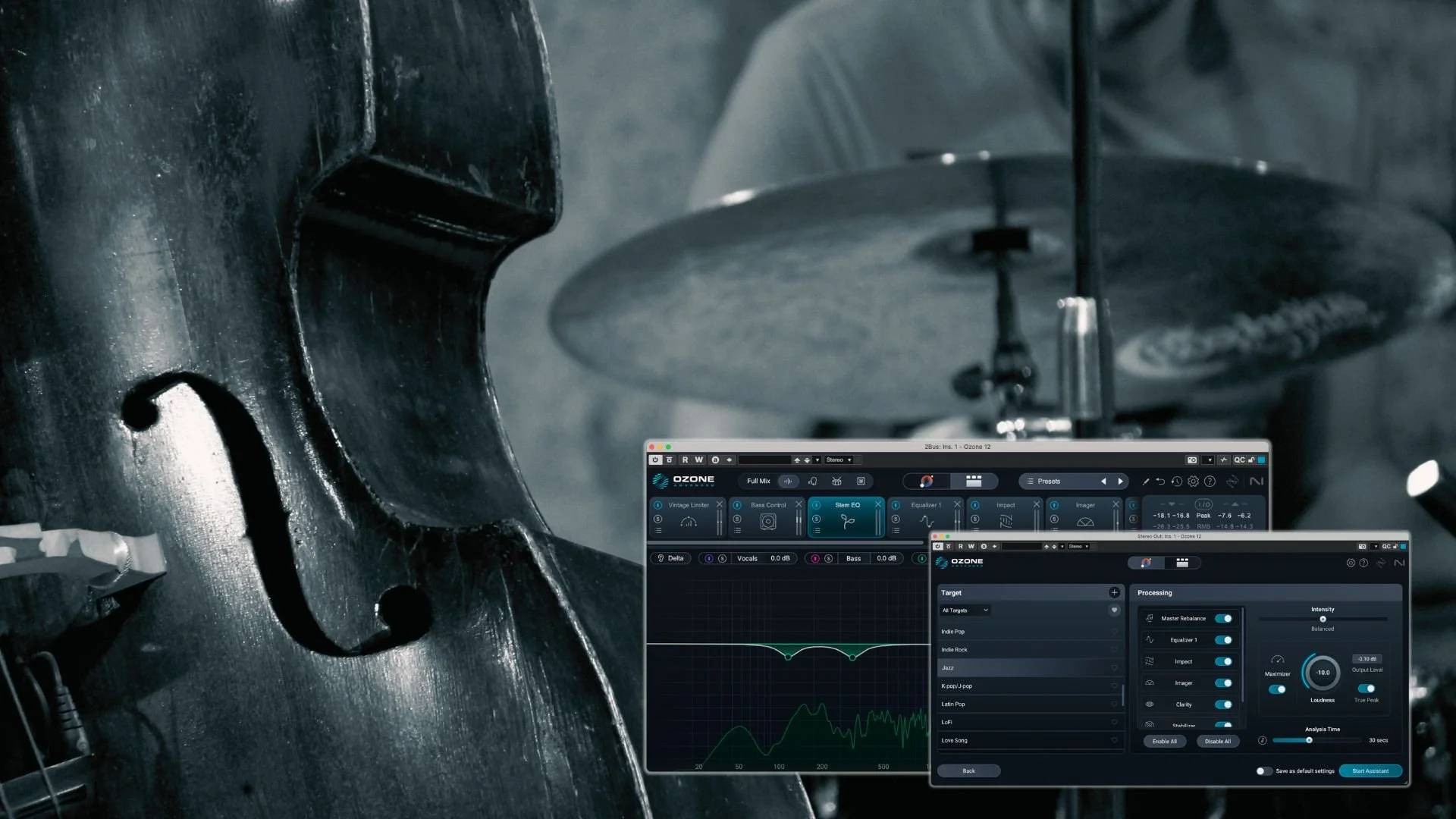
Task: Click the Delta ear button
Action: (x=670, y=558)
